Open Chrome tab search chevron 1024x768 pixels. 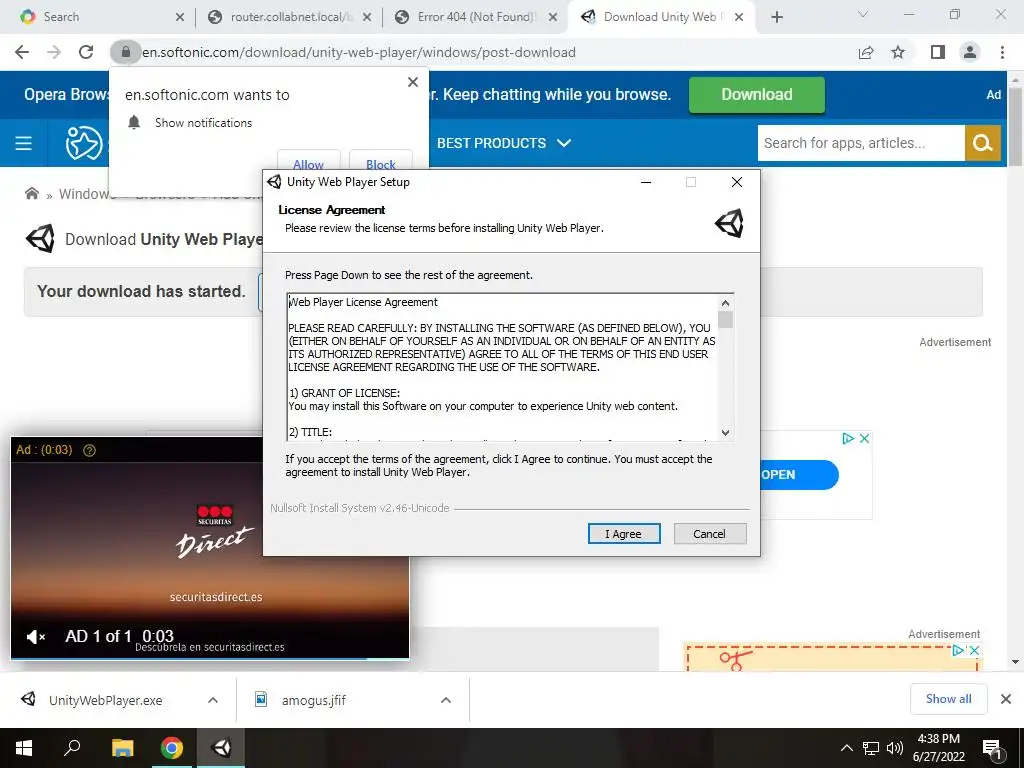tap(863, 14)
